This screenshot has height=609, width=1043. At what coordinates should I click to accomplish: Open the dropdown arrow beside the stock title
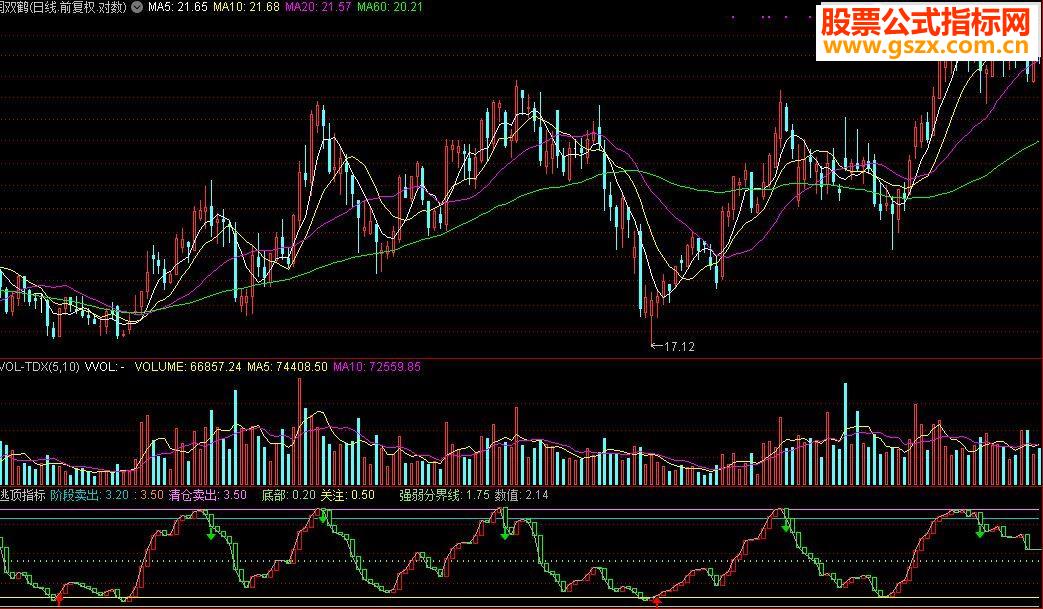tap(137, 7)
